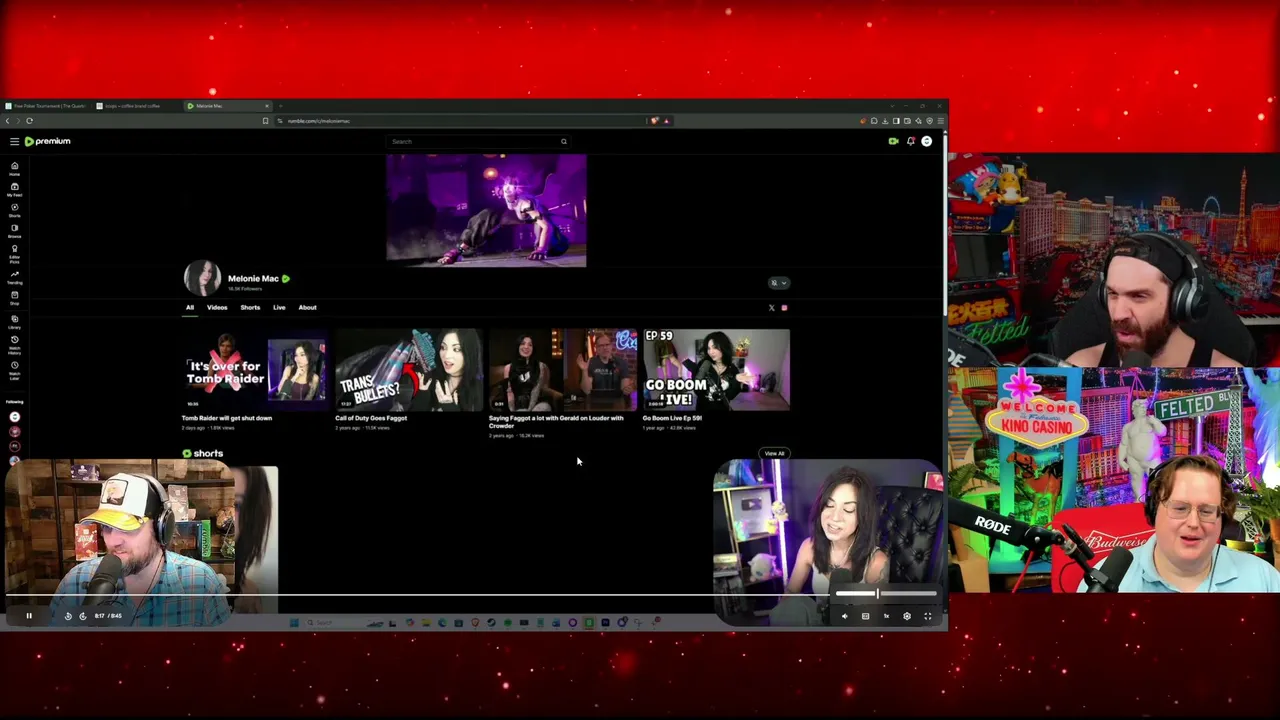
Task: Toggle captions in the video player
Action: pyautogui.click(x=865, y=616)
